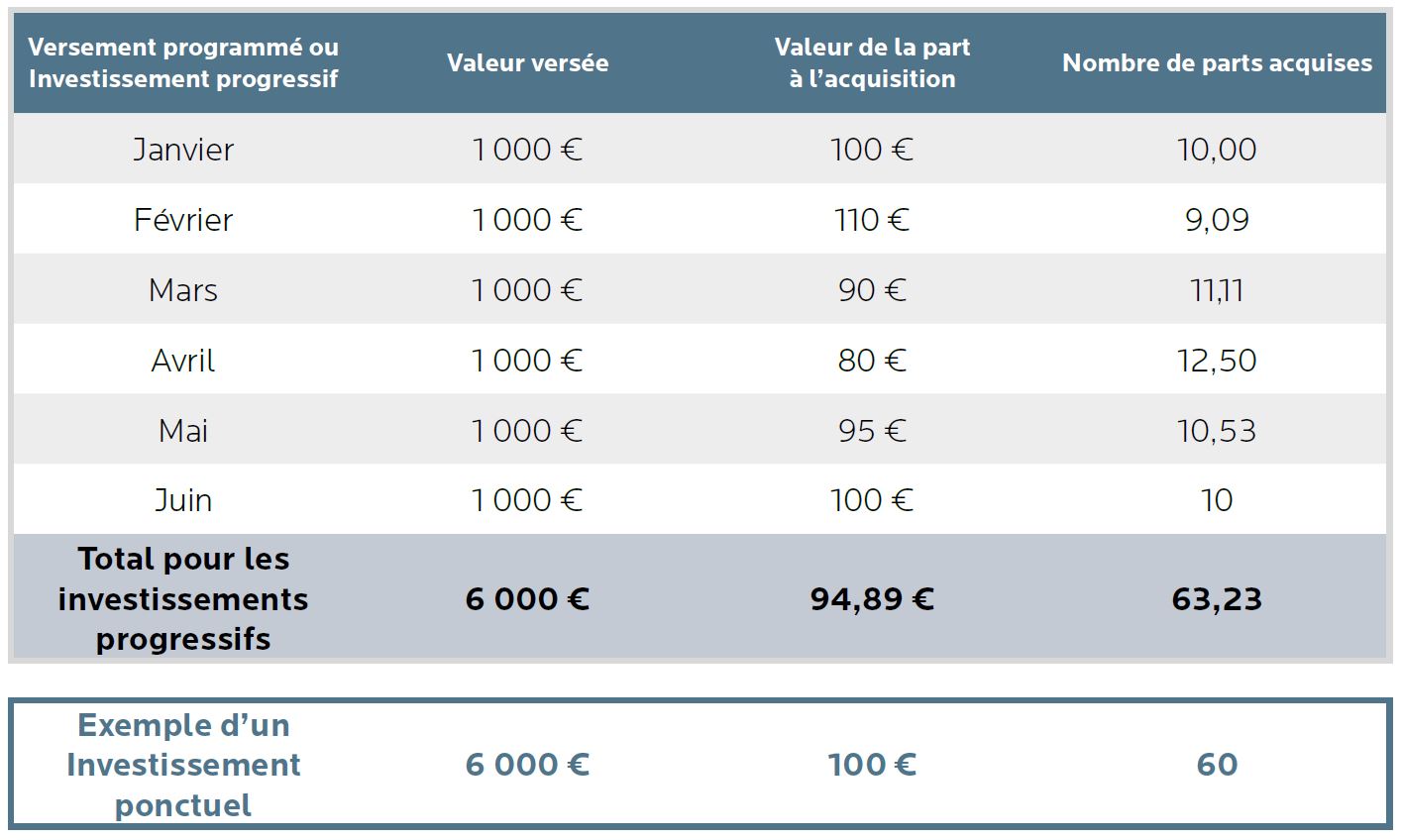Viewport: 1403px width, 840px height.
Task: Select the Février month cell
Action: (183, 220)
